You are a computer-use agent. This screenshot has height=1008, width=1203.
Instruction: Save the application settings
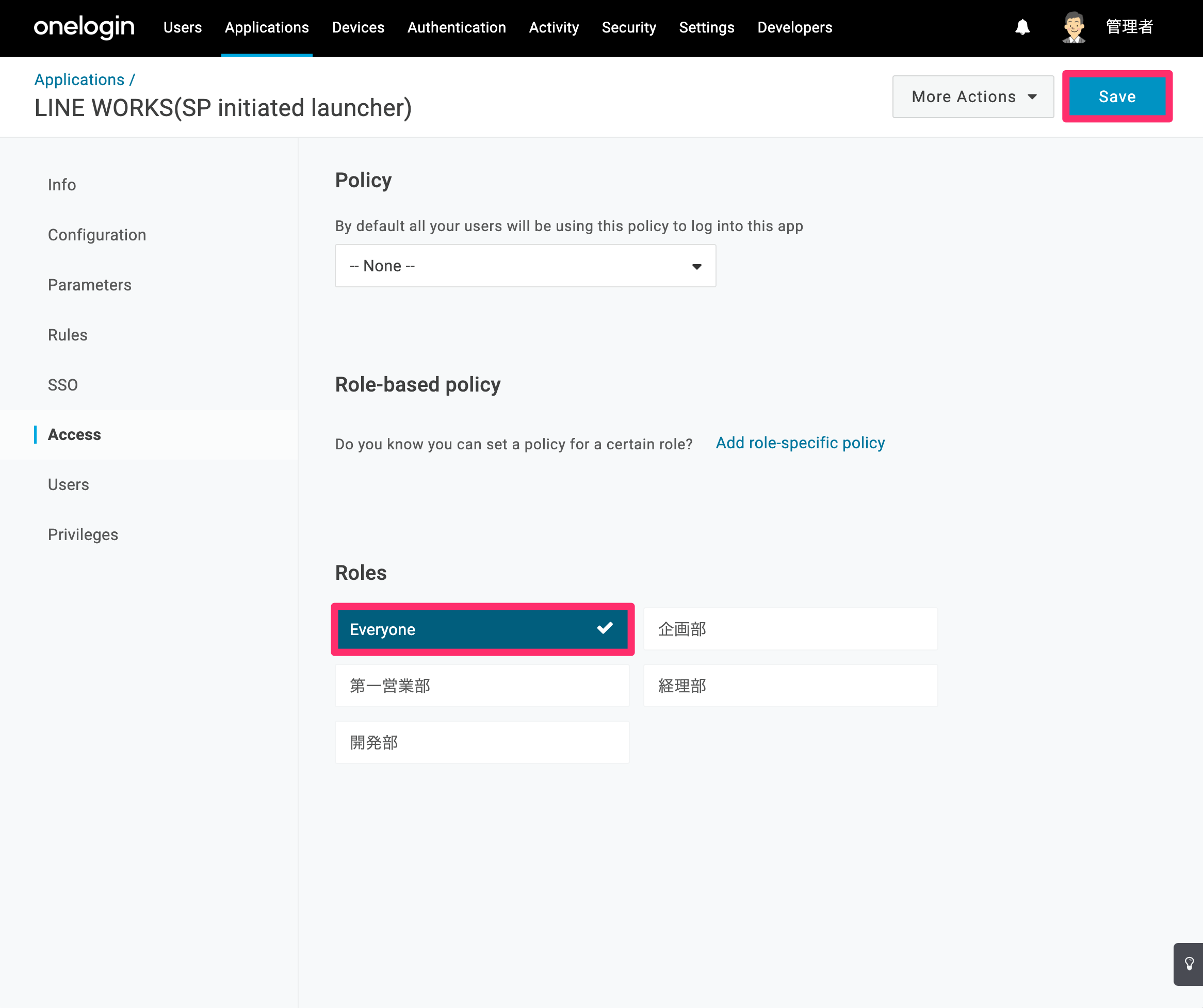click(1117, 97)
